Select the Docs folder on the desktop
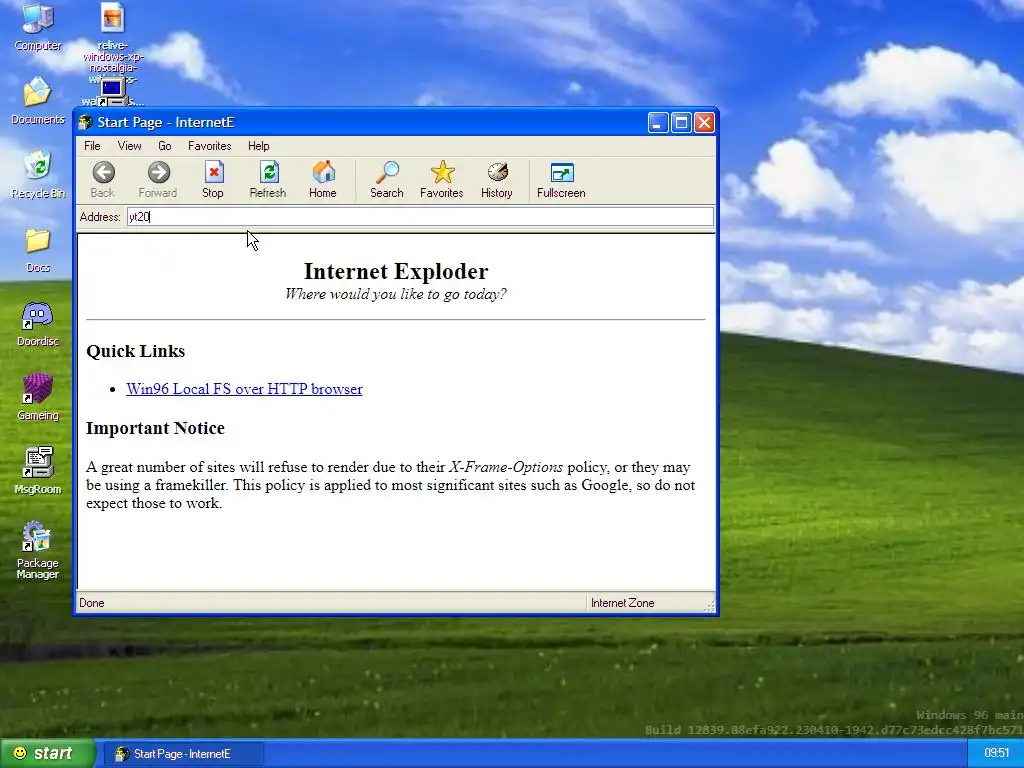 (38, 250)
